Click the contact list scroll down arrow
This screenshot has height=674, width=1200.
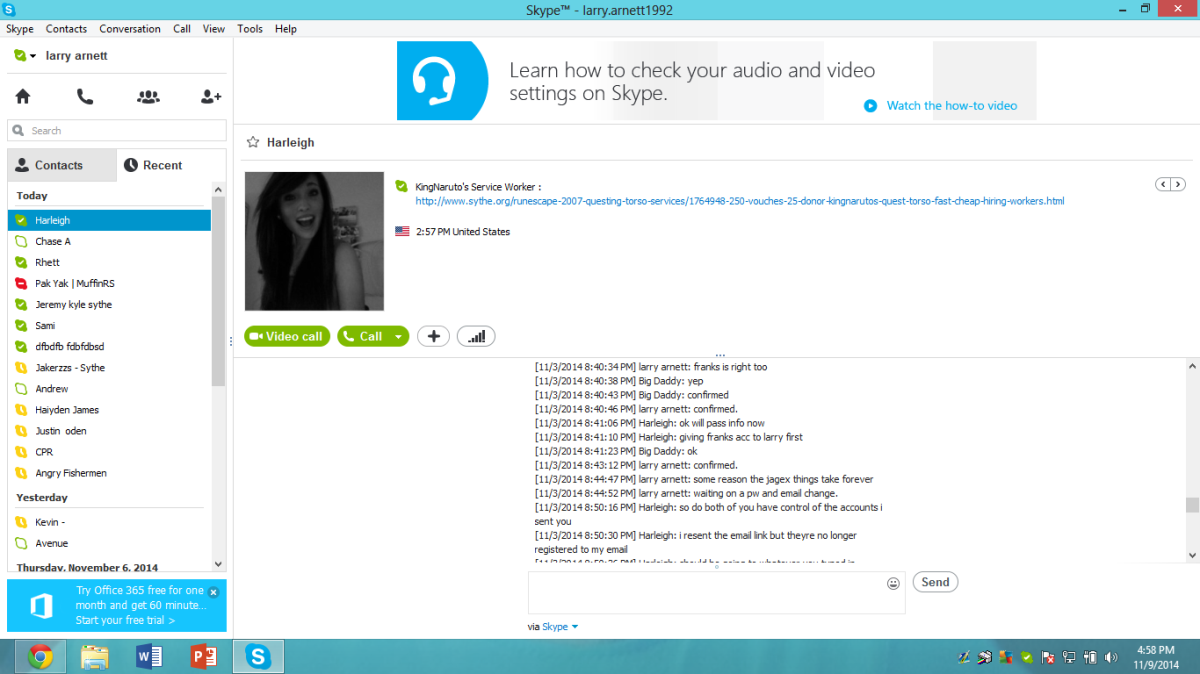coord(219,564)
